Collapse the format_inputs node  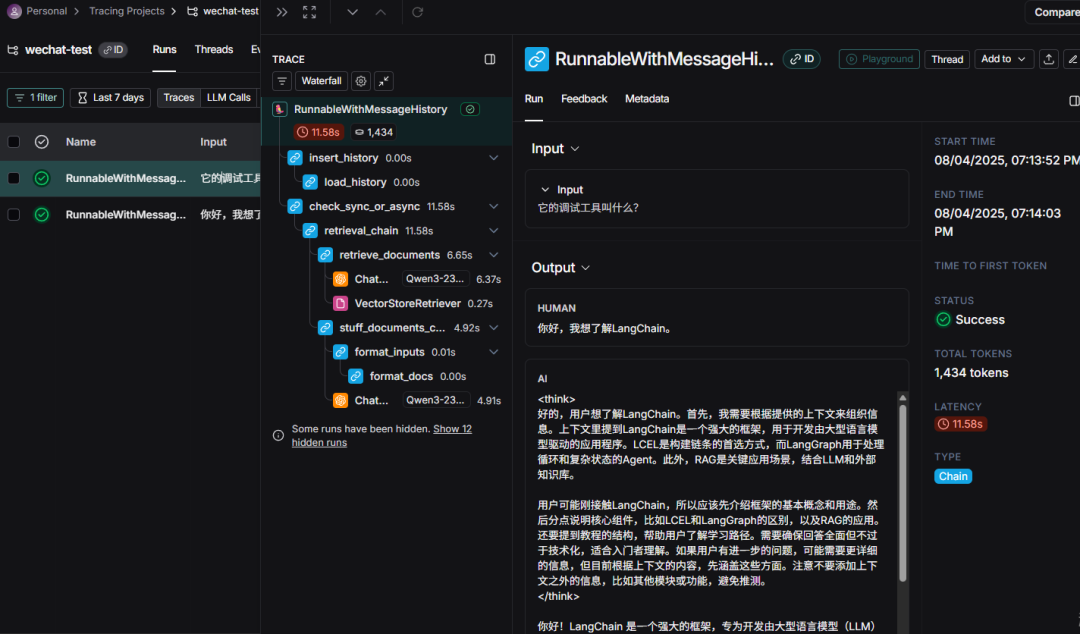tap(494, 351)
